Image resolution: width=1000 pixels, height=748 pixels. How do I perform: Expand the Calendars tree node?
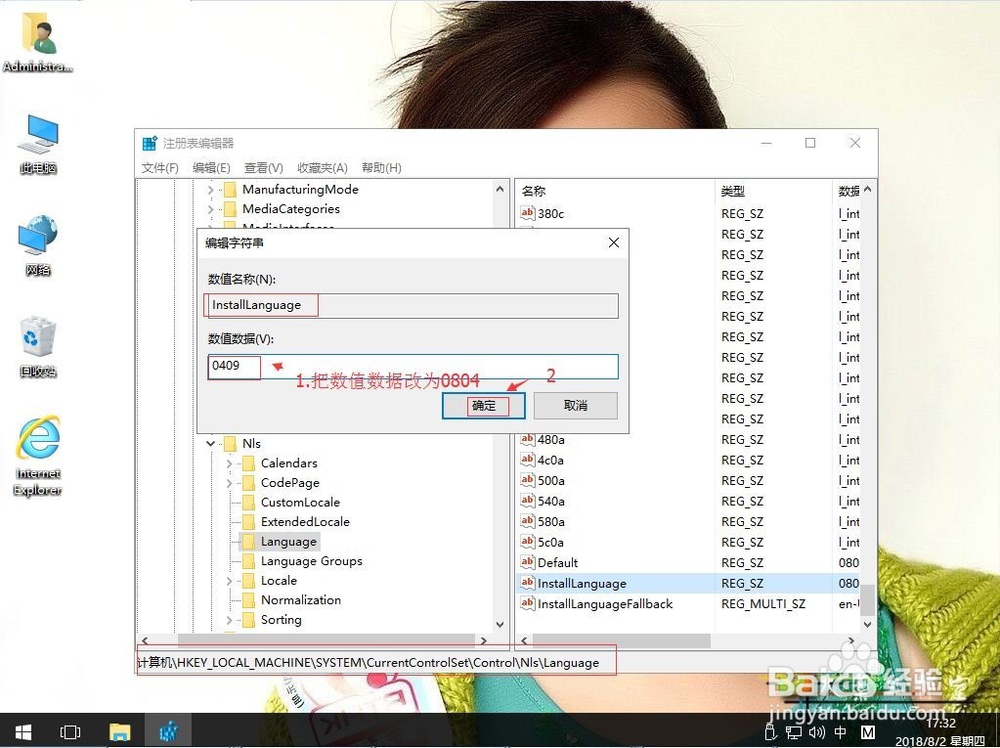point(229,463)
